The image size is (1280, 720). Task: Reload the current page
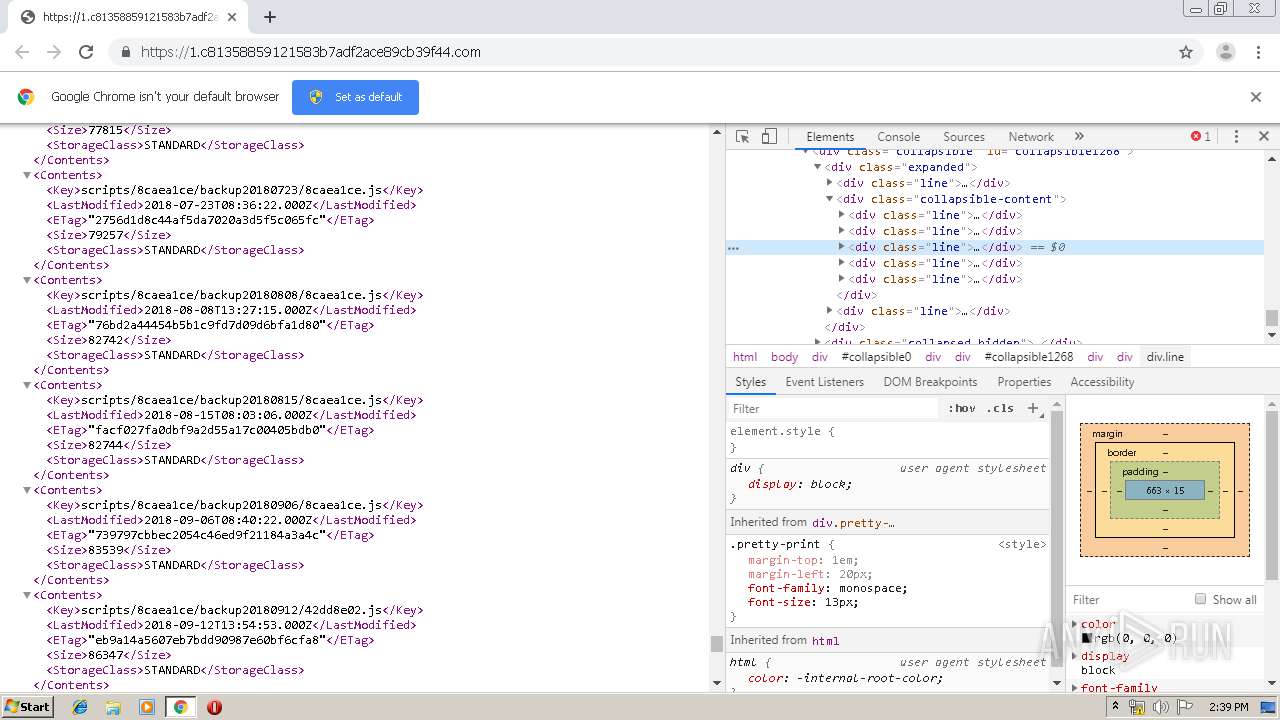(86, 52)
